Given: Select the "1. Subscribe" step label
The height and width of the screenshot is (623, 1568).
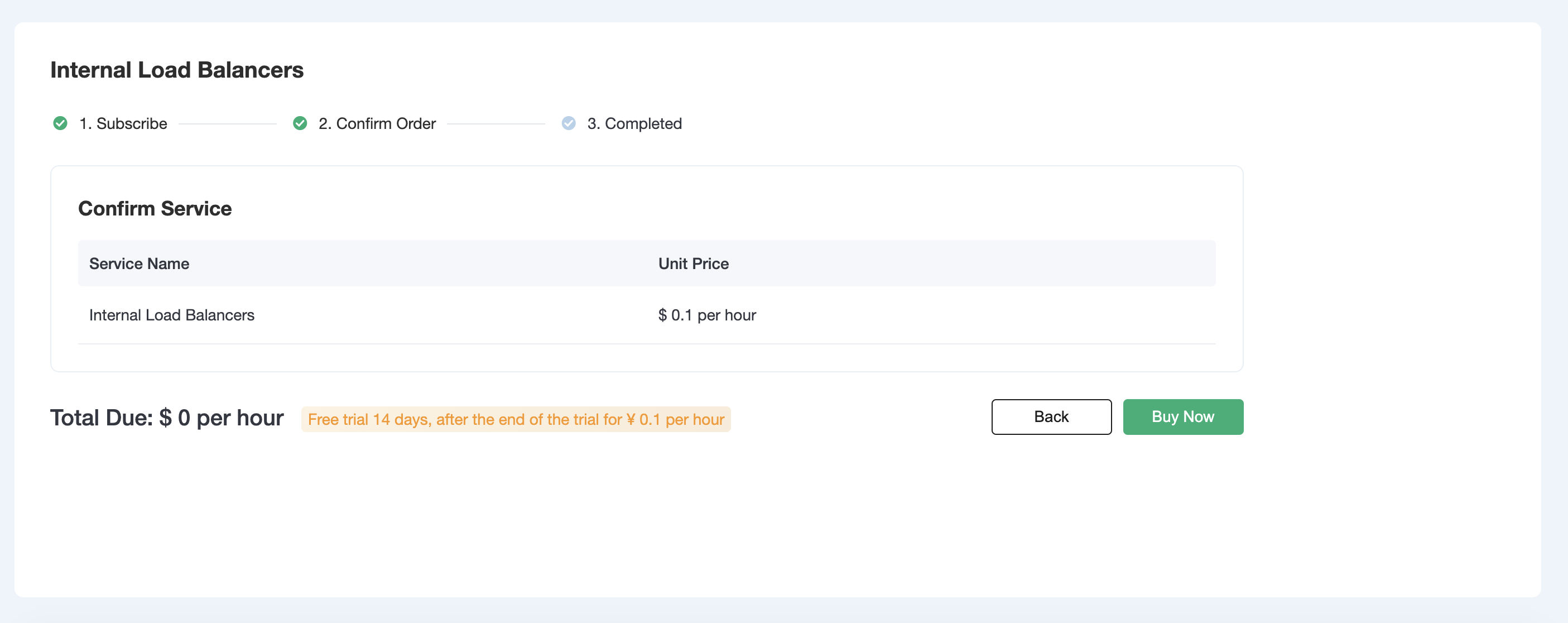Looking at the screenshot, I should coord(123,123).
